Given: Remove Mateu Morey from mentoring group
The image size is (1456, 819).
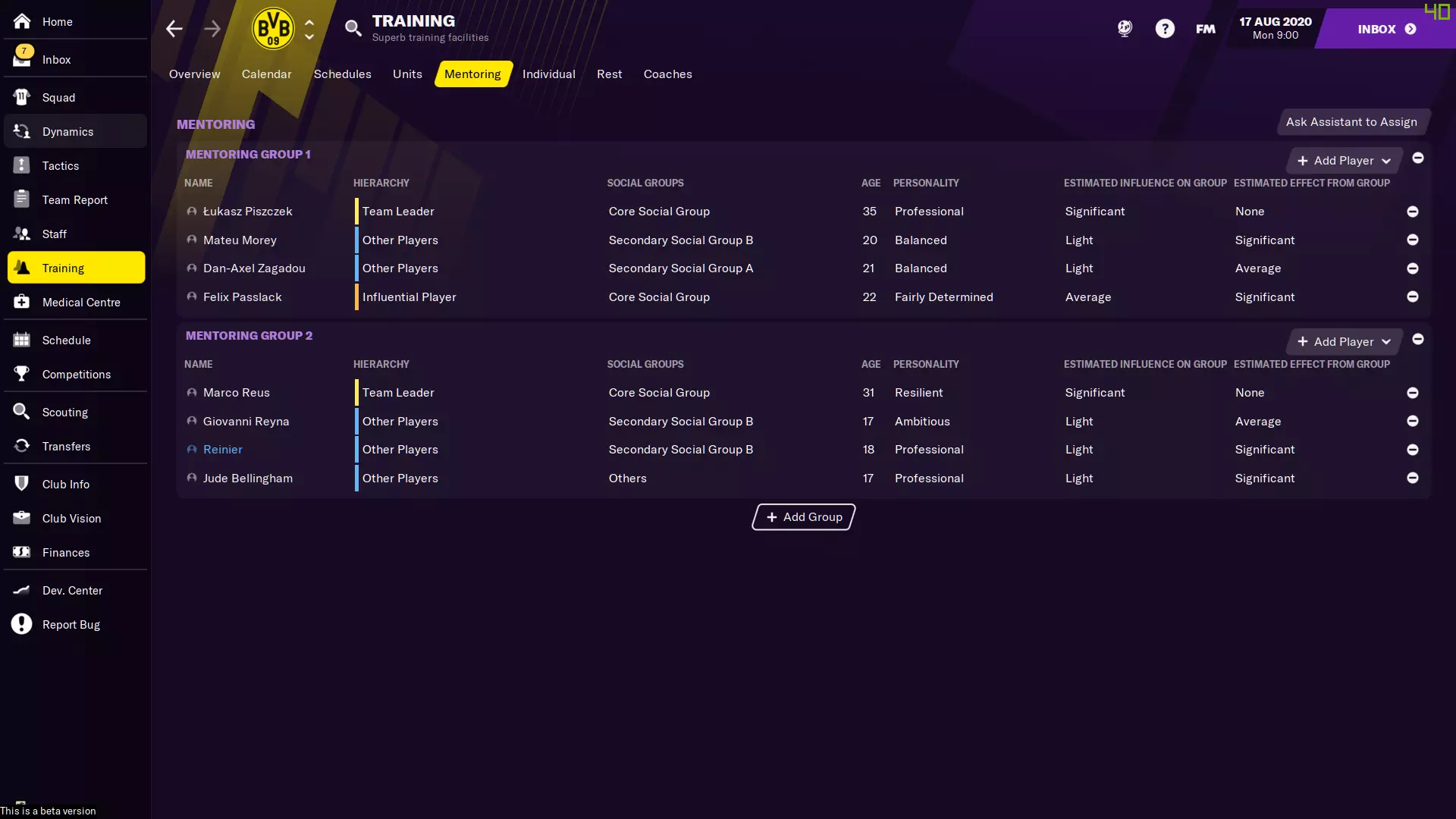Looking at the screenshot, I should (x=1412, y=240).
